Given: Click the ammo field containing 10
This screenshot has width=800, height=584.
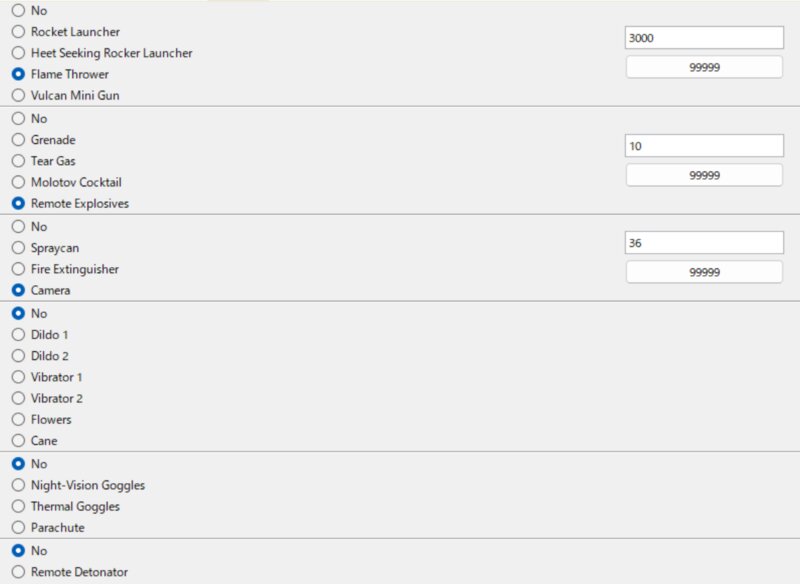Looking at the screenshot, I should coord(704,146).
